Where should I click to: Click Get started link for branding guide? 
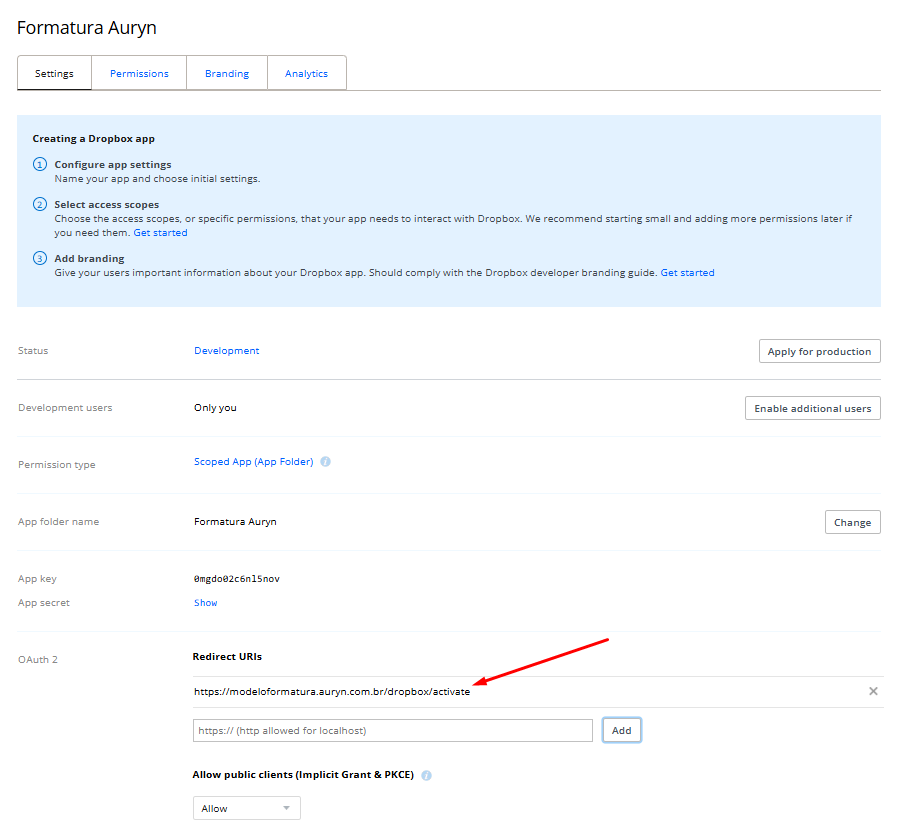687,273
